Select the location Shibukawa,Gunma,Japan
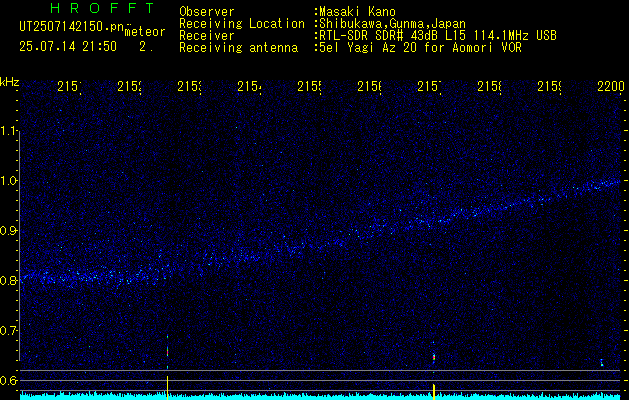 392,24
